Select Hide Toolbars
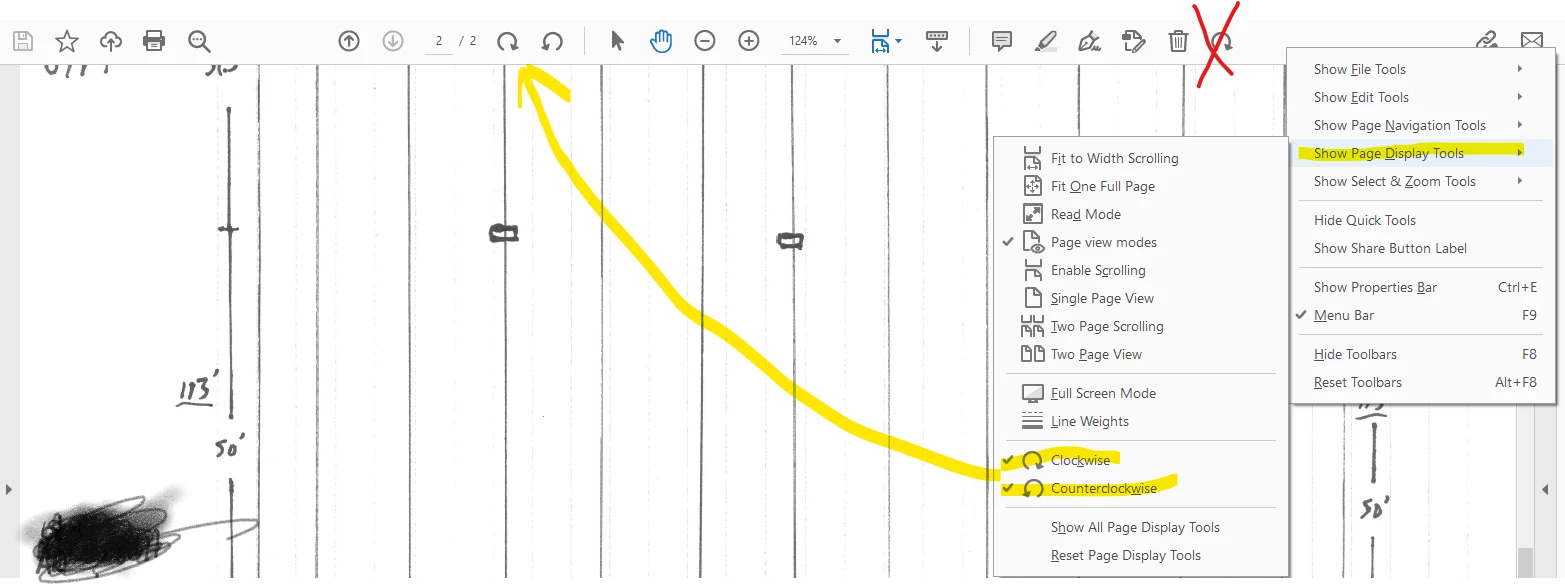This screenshot has height=585, width=1565. coord(1421,354)
